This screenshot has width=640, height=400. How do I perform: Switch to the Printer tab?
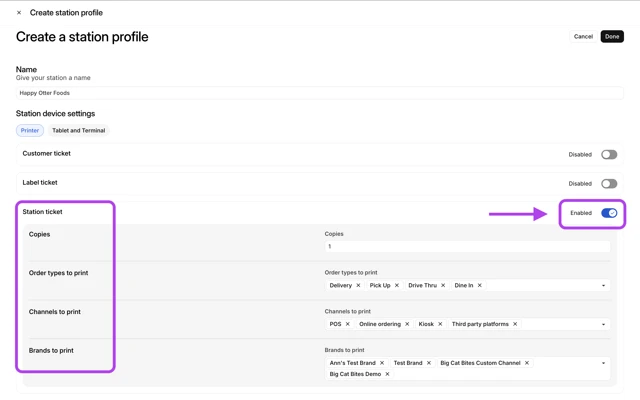point(30,130)
